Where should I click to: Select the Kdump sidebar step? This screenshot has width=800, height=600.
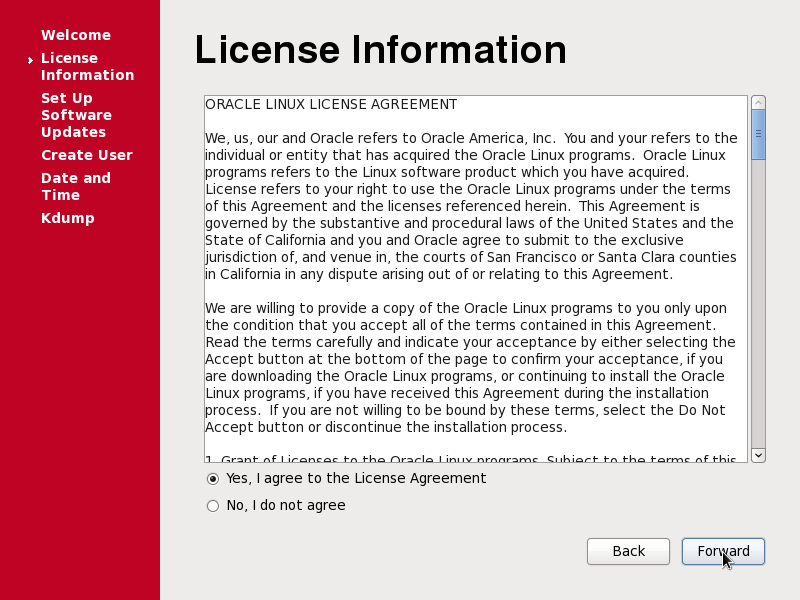67,218
